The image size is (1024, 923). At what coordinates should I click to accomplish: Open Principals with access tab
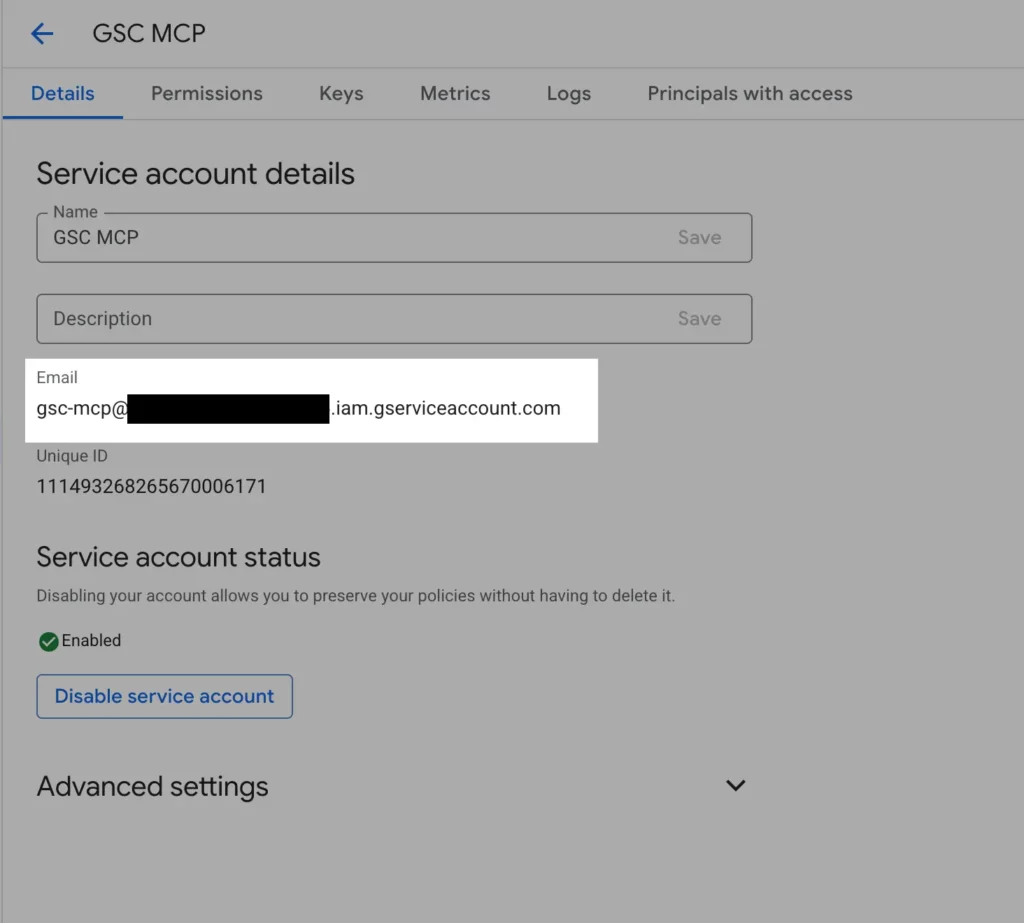click(x=750, y=93)
